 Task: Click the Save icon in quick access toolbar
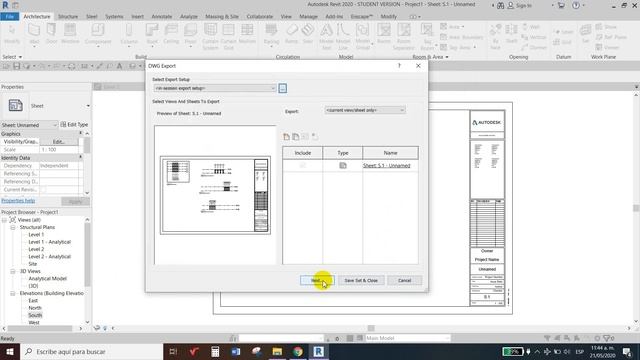(x=16, y=66)
